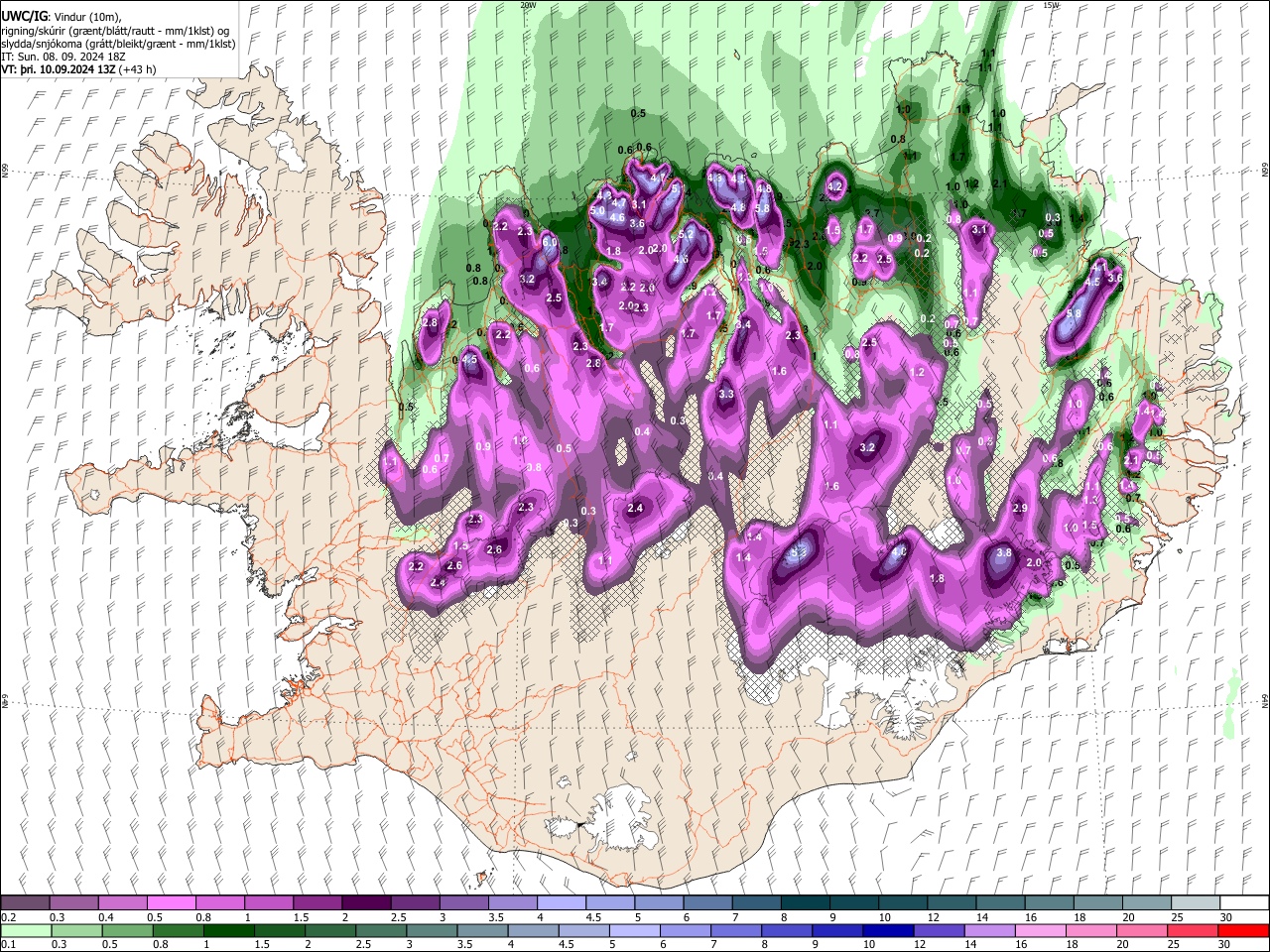Click the upper legend swatch labeled 0.2
The height and width of the screenshot is (952, 1270).
point(26,902)
